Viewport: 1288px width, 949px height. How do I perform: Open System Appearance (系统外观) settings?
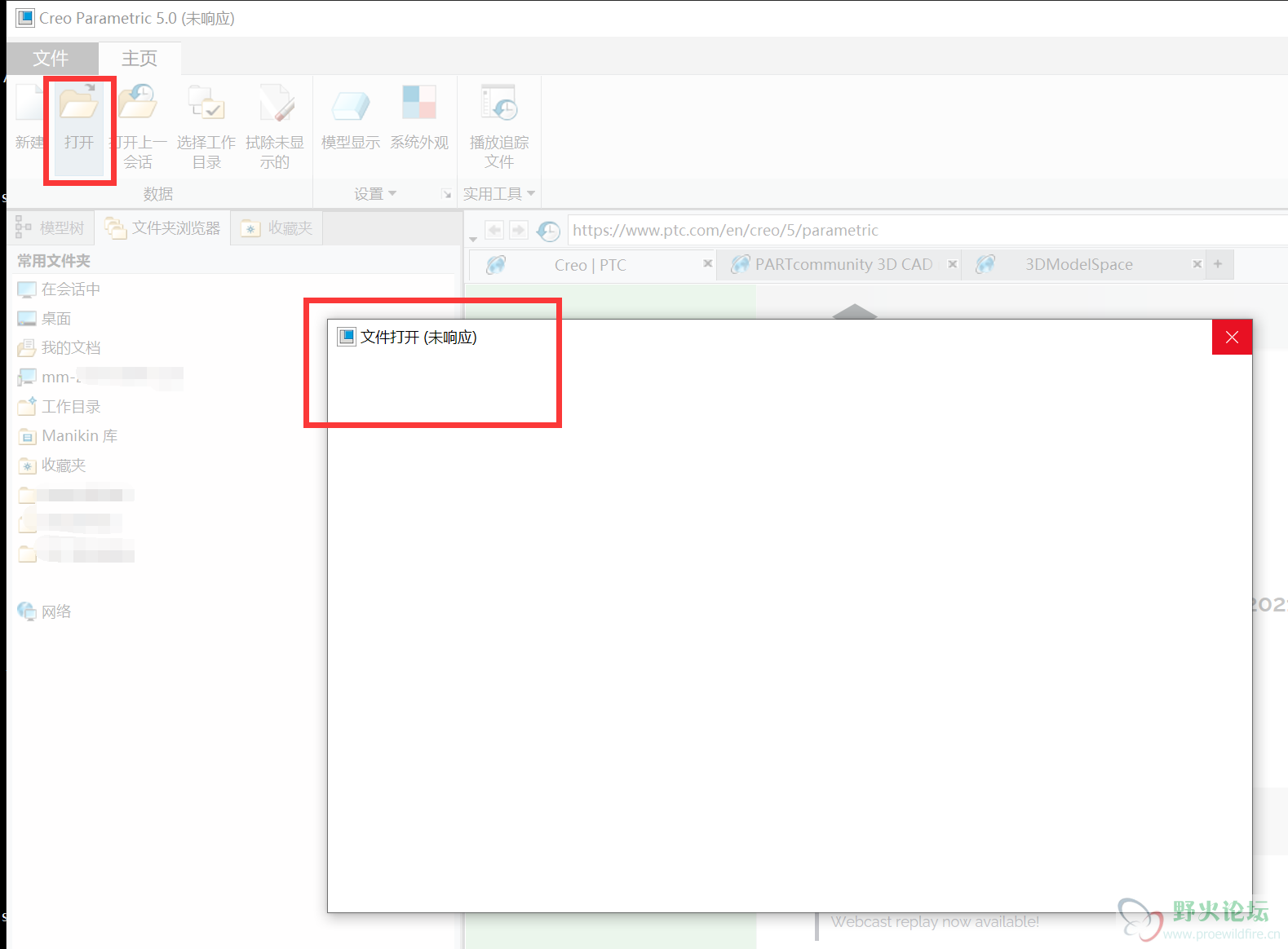[419, 103]
